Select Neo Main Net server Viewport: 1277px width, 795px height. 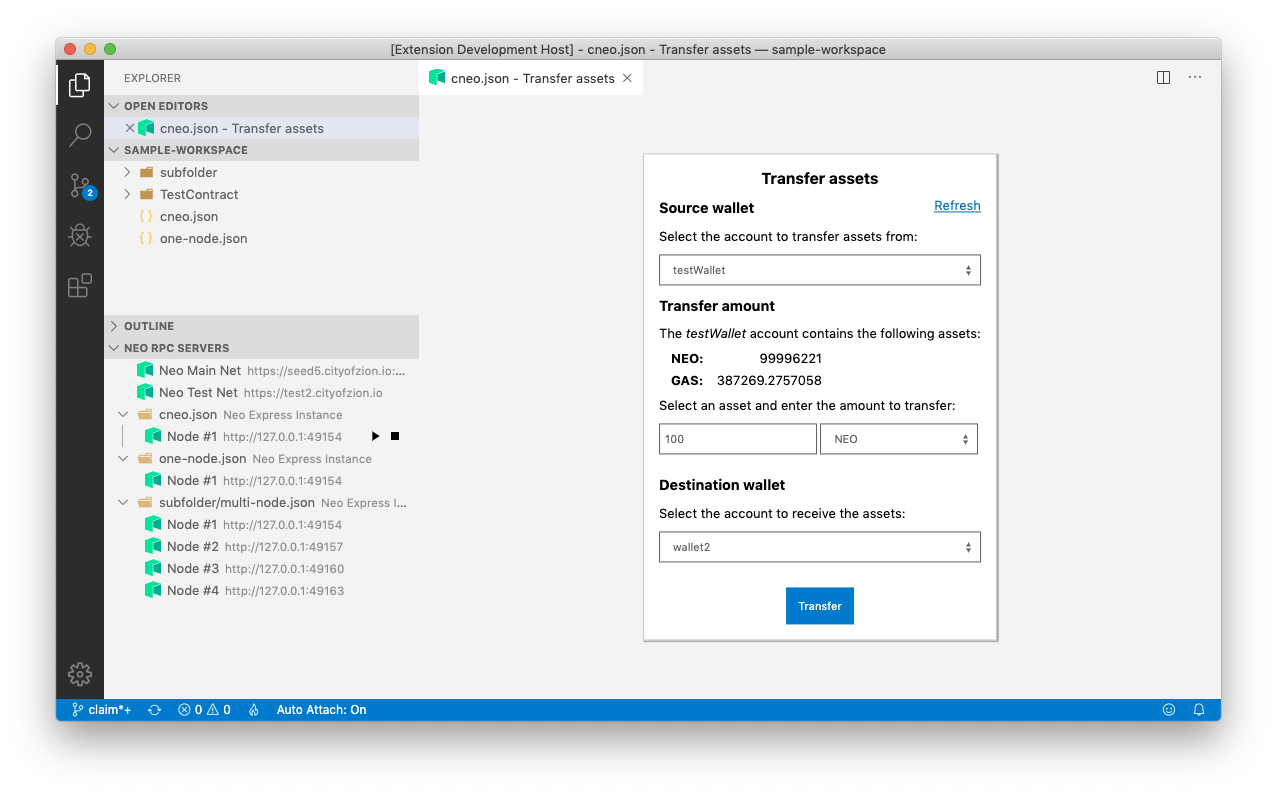click(x=261, y=371)
